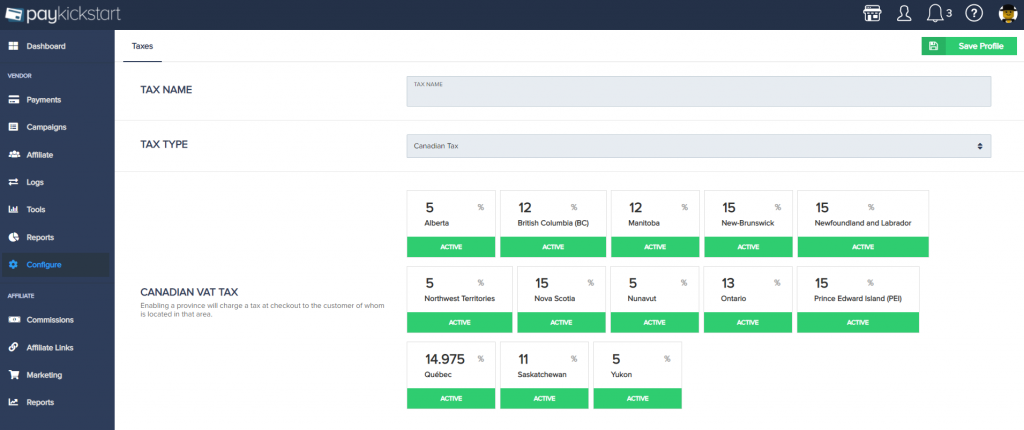Open the help question mark icon
This screenshot has height=430, width=1024.
(x=974, y=13)
